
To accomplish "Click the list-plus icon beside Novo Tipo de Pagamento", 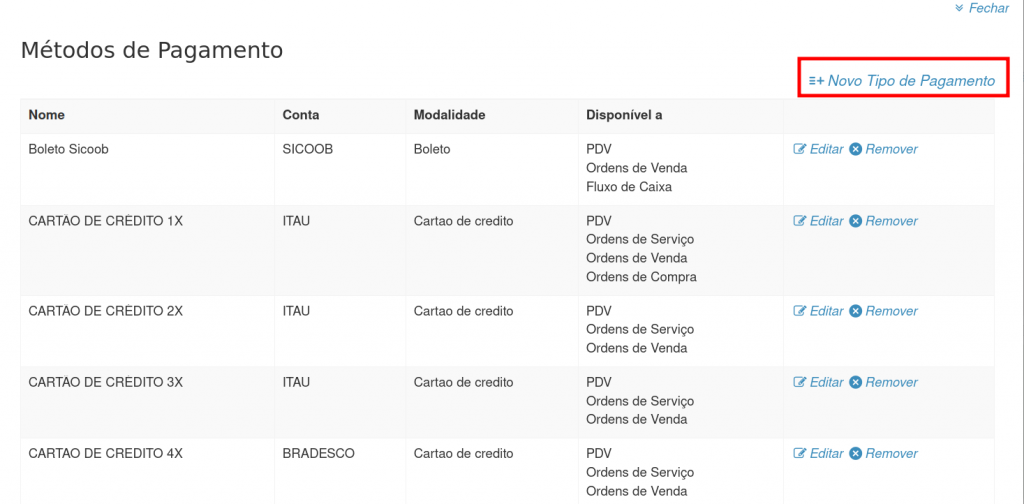I will click(x=816, y=81).
